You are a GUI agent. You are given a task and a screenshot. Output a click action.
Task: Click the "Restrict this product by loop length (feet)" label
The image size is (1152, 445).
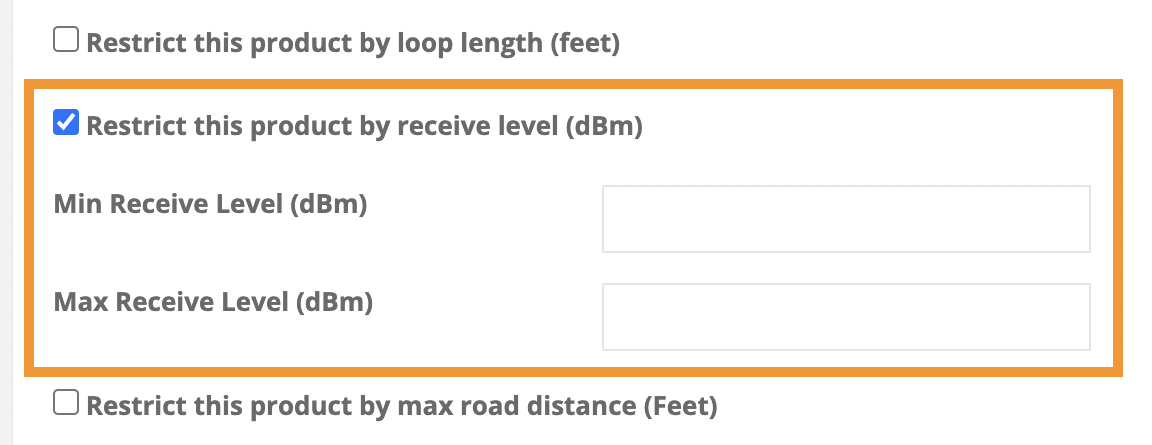pyautogui.click(x=352, y=44)
